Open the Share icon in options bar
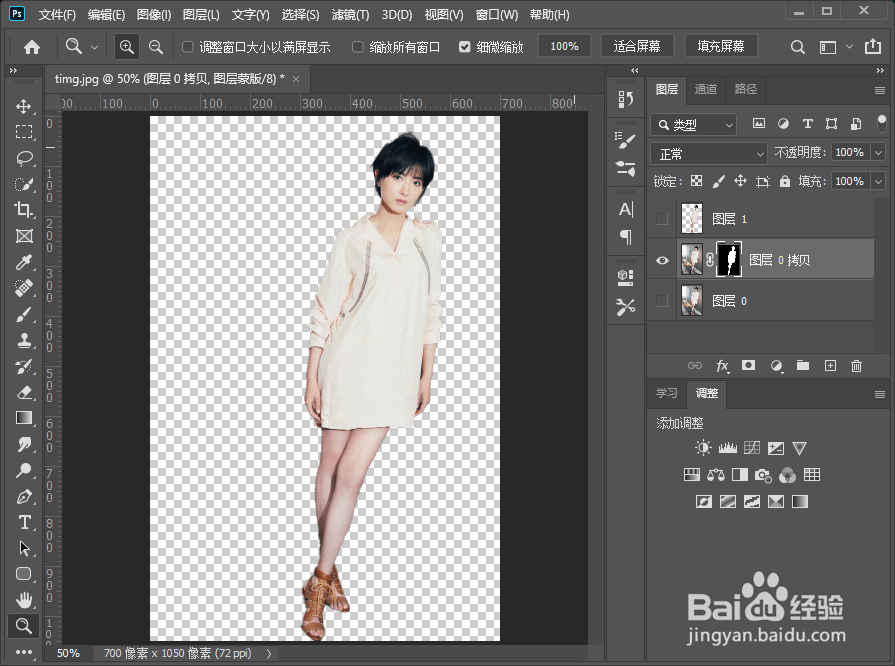The image size is (895, 666). 873,47
